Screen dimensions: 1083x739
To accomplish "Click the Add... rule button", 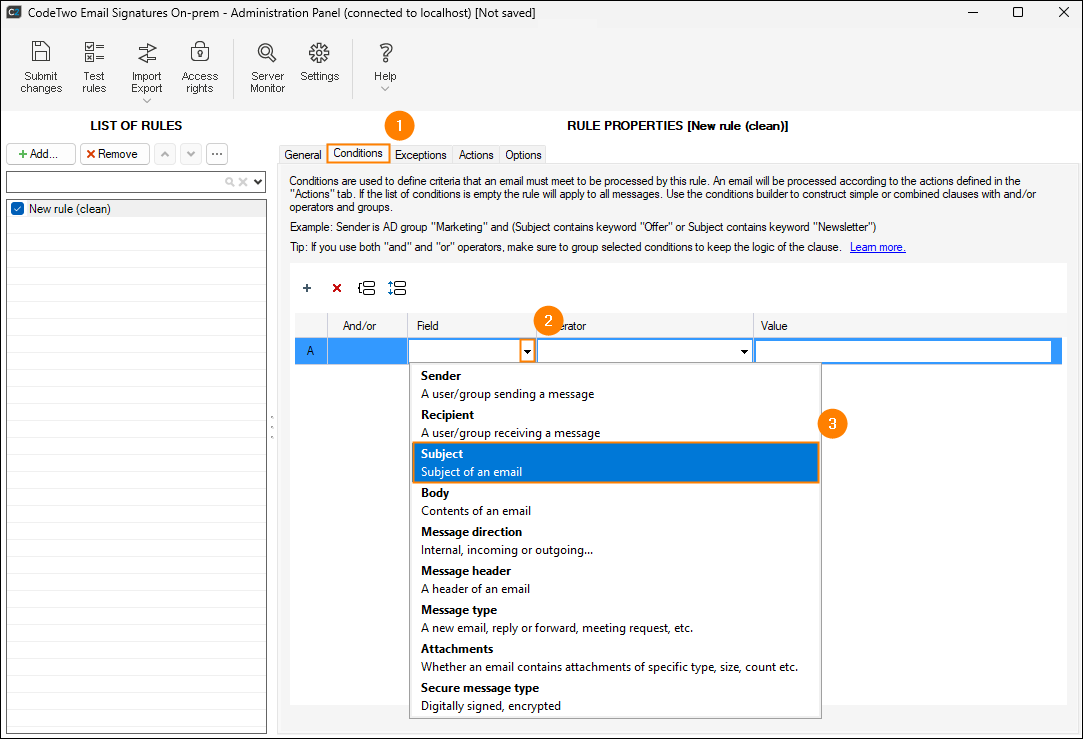I will coord(40,154).
